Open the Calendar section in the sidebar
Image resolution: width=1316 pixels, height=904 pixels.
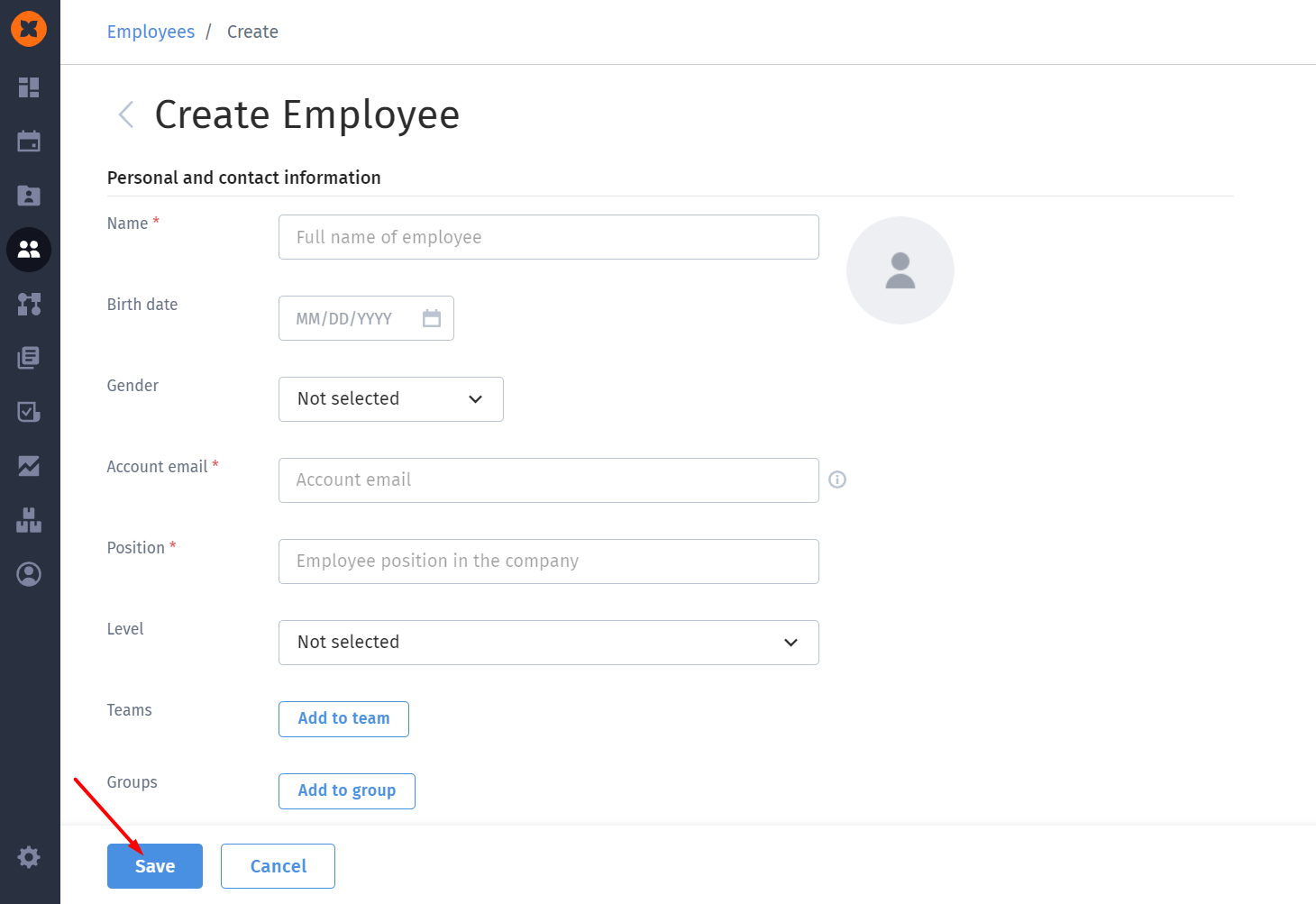(29, 142)
